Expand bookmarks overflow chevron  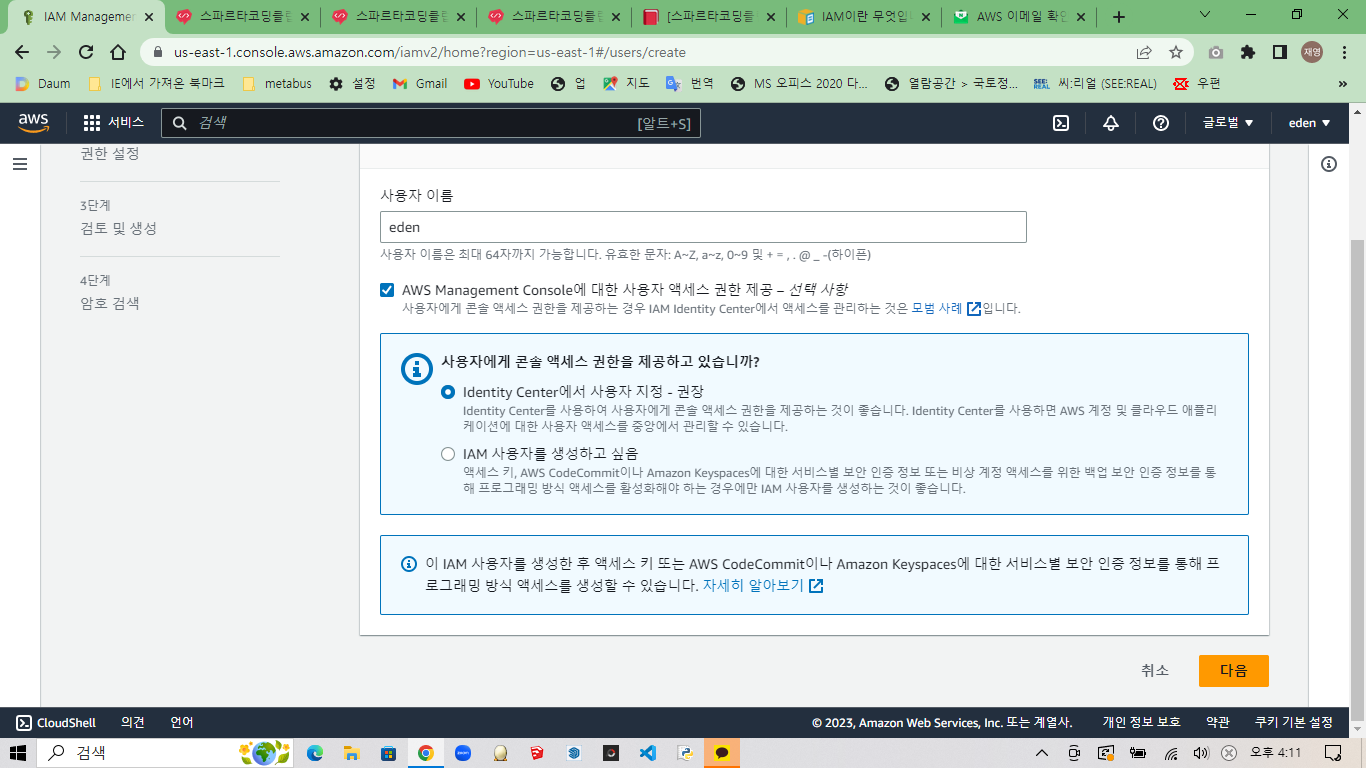pyautogui.click(x=1343, y=84)
